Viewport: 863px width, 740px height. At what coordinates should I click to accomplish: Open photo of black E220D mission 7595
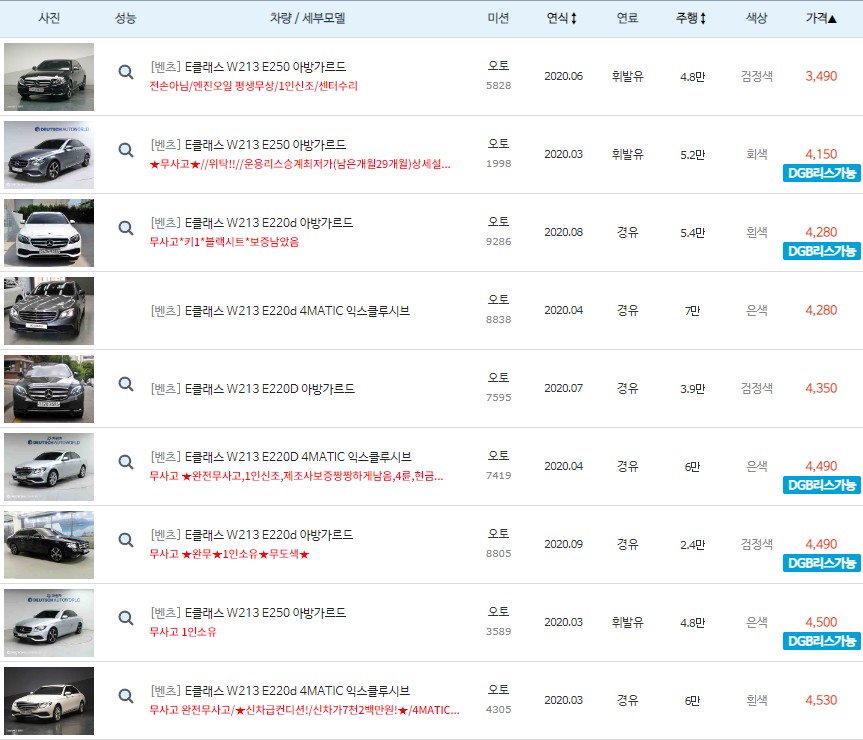point(49,389)
